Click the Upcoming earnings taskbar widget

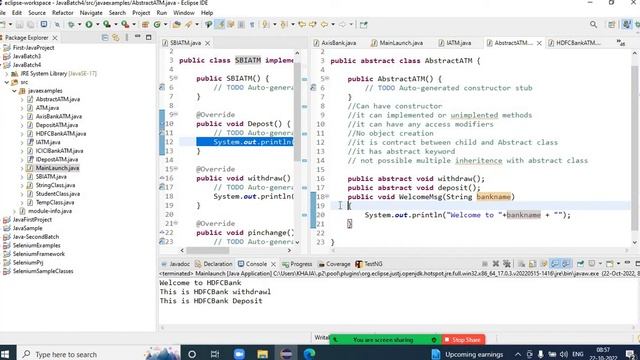pyautogui.click(x=467, y=354)
